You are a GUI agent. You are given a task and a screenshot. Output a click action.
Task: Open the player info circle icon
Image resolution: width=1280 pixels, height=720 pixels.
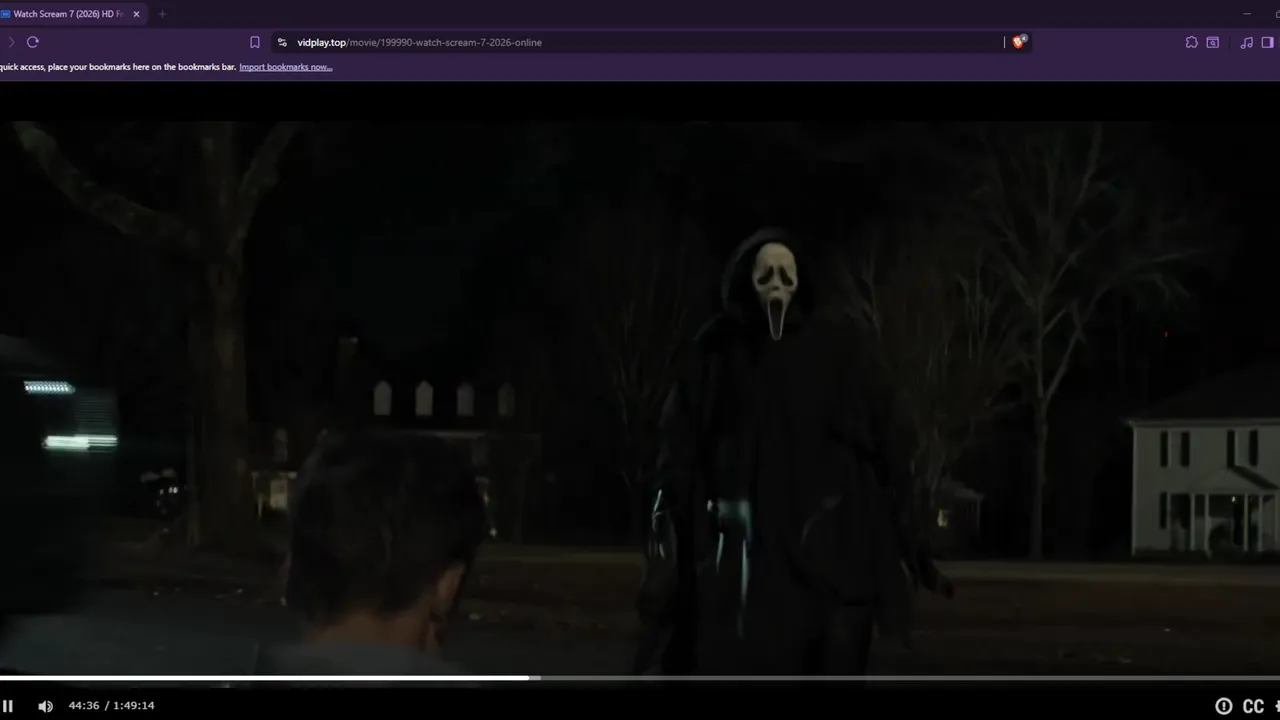click(1224, 706)
